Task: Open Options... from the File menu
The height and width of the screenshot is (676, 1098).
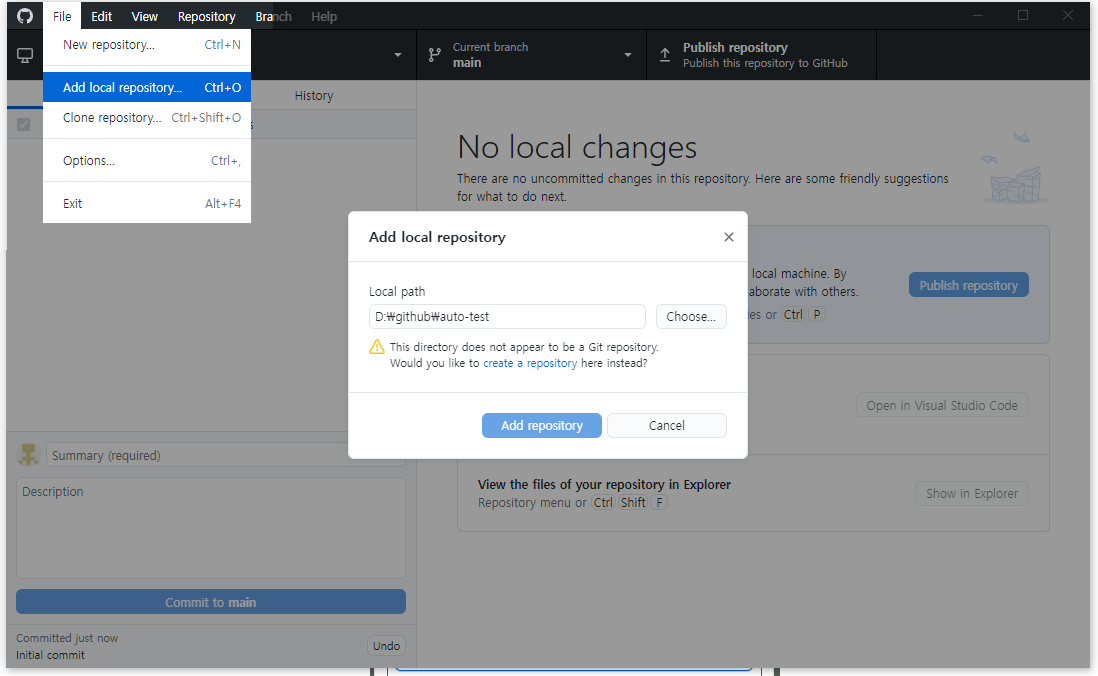Action: point(147,160)
